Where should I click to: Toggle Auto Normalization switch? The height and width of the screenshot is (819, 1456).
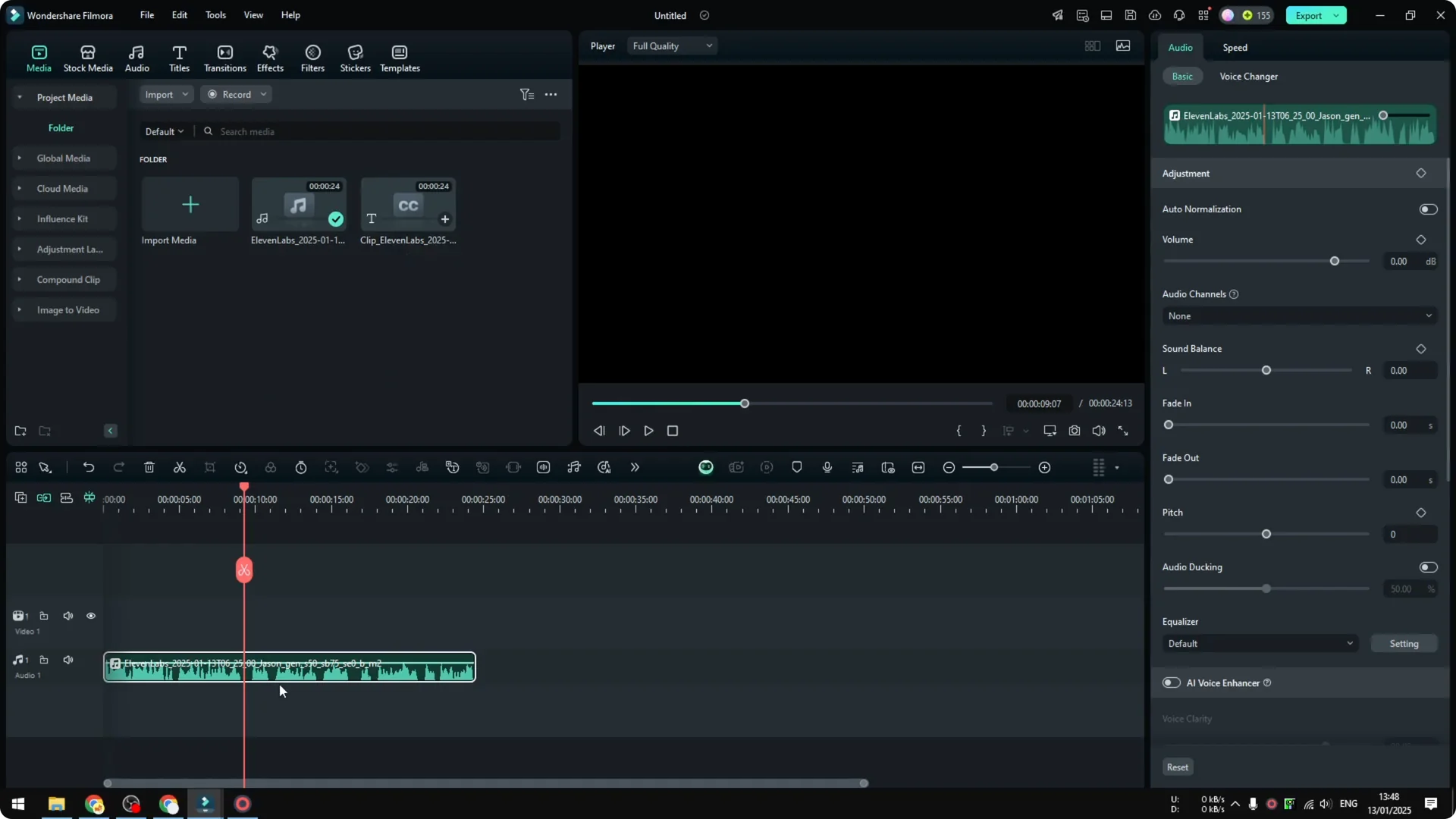coord(1428,209)
